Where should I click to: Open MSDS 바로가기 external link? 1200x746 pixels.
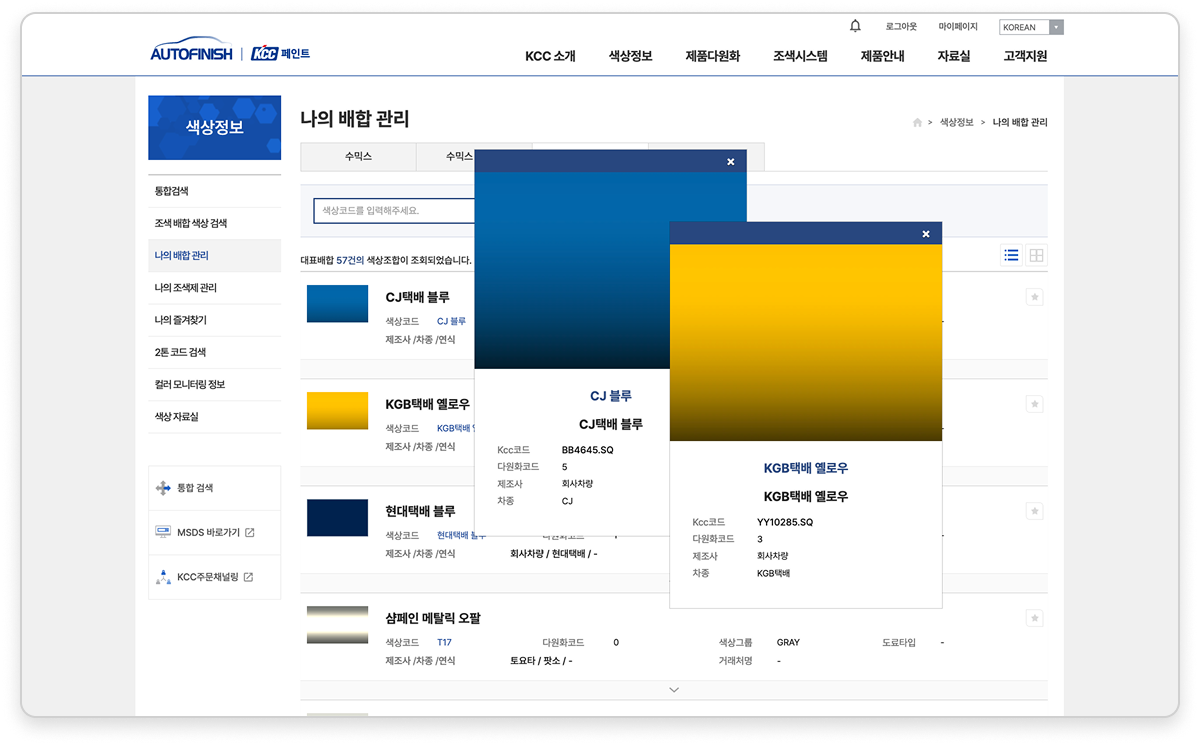click(x=205, y=532)
